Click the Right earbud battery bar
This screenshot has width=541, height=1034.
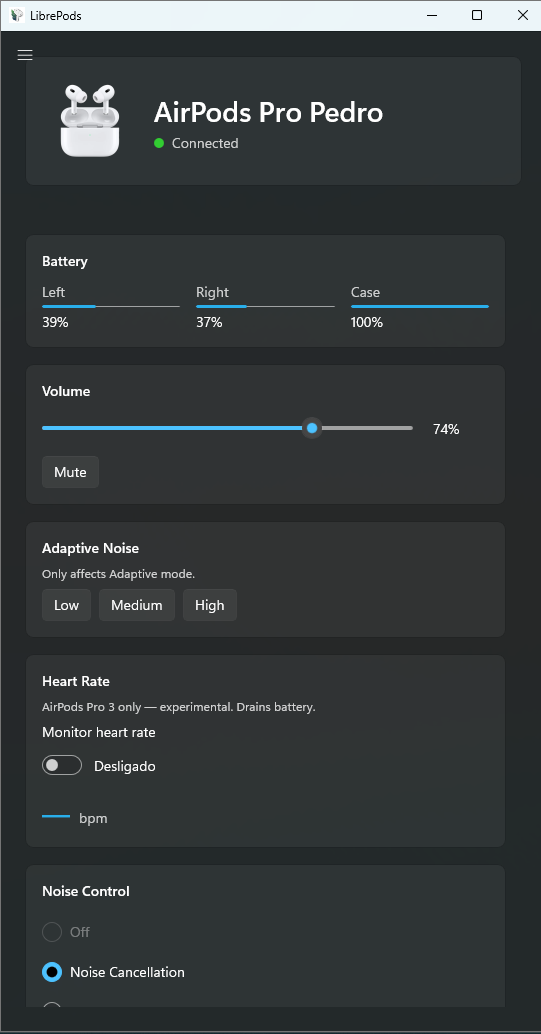(265, 307)
